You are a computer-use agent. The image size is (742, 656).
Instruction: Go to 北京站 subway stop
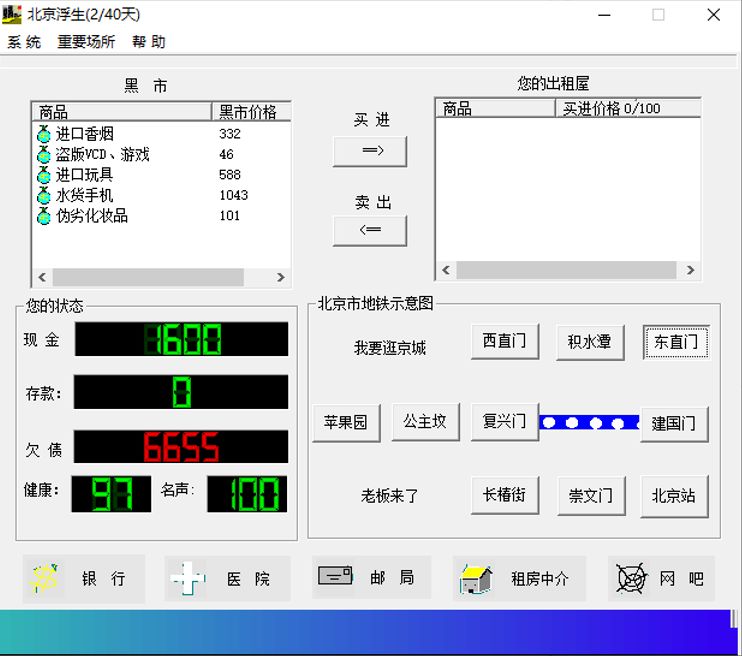[674, 496]
